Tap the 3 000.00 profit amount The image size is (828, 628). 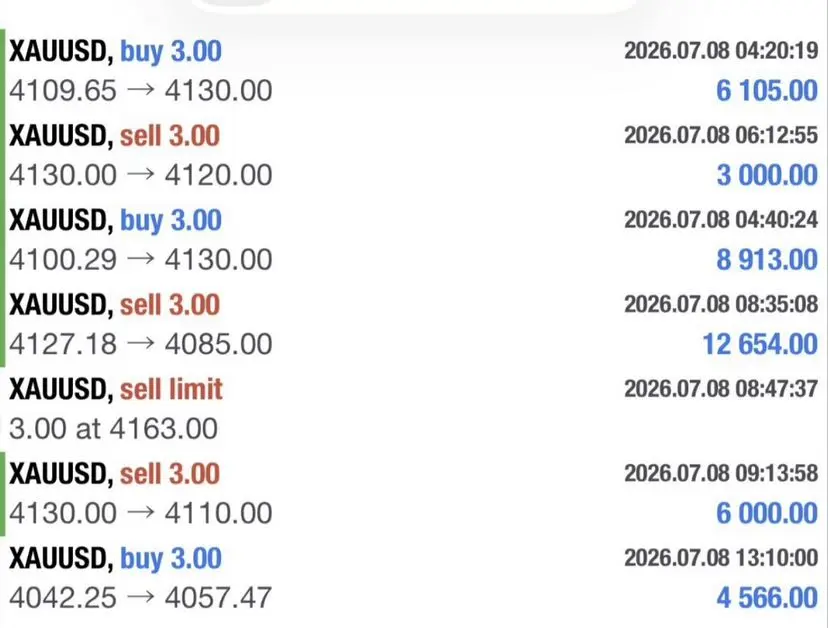pos(767,175)
